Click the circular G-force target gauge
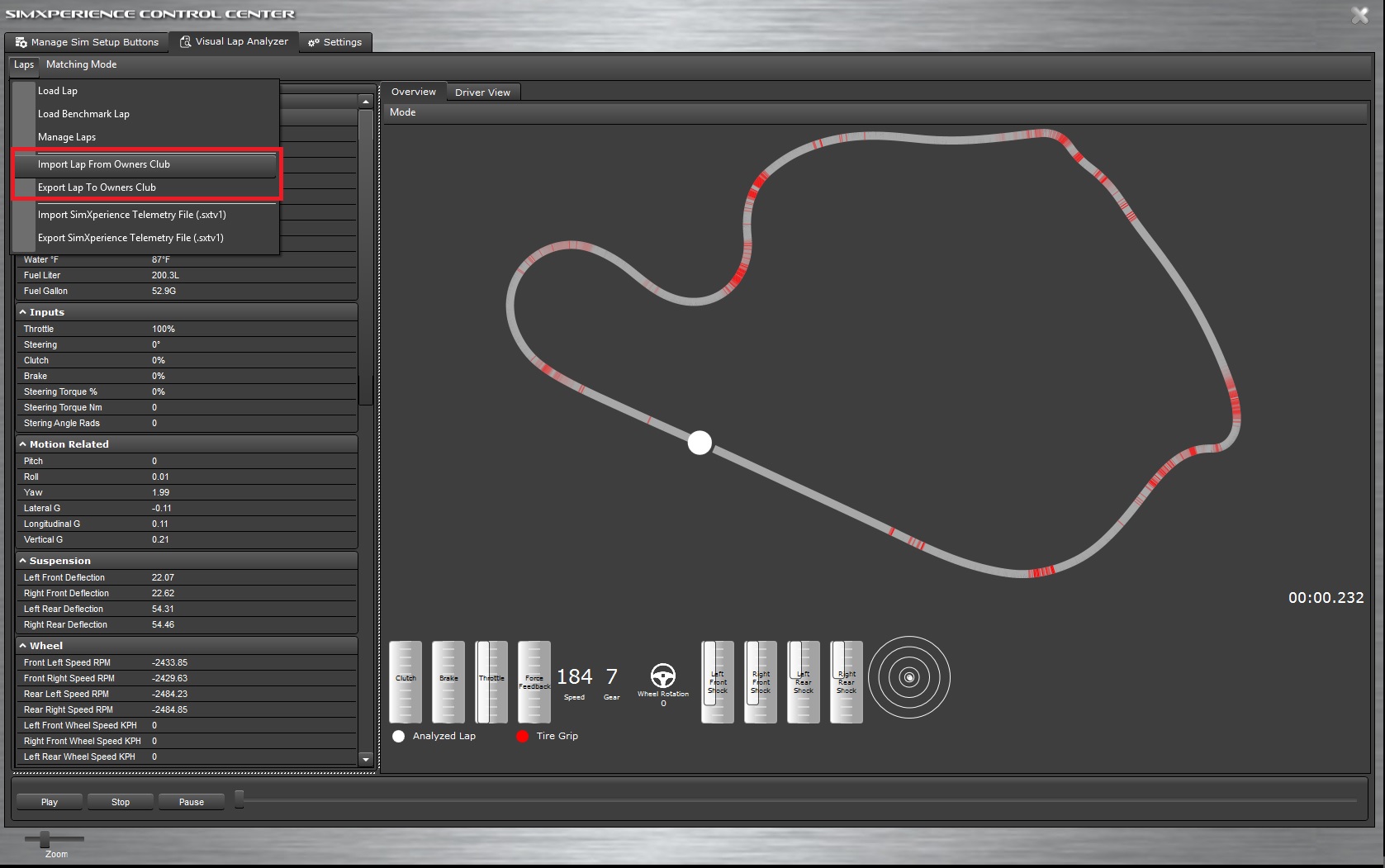Viewport: 1385px width, 868px height. pyautogui.click(x=909, y=678)
